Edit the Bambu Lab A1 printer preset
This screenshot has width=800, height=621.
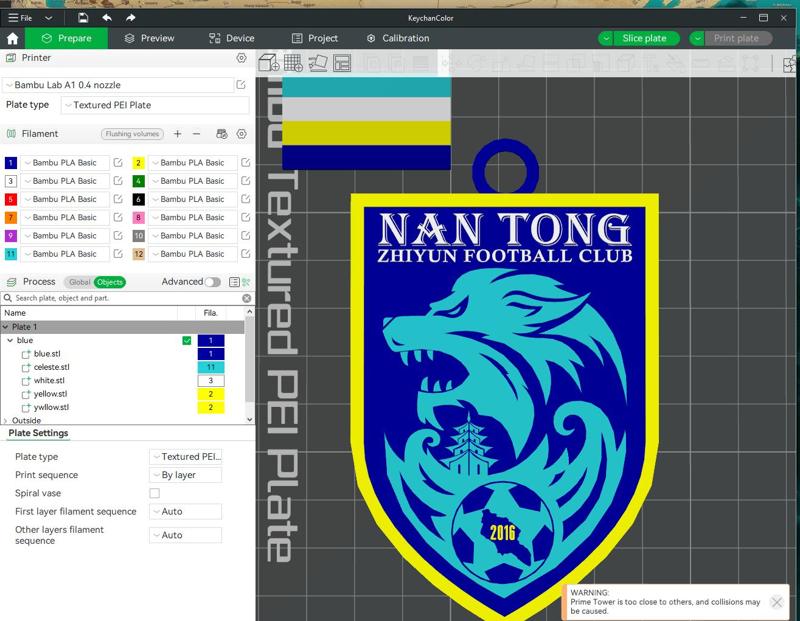241,85
